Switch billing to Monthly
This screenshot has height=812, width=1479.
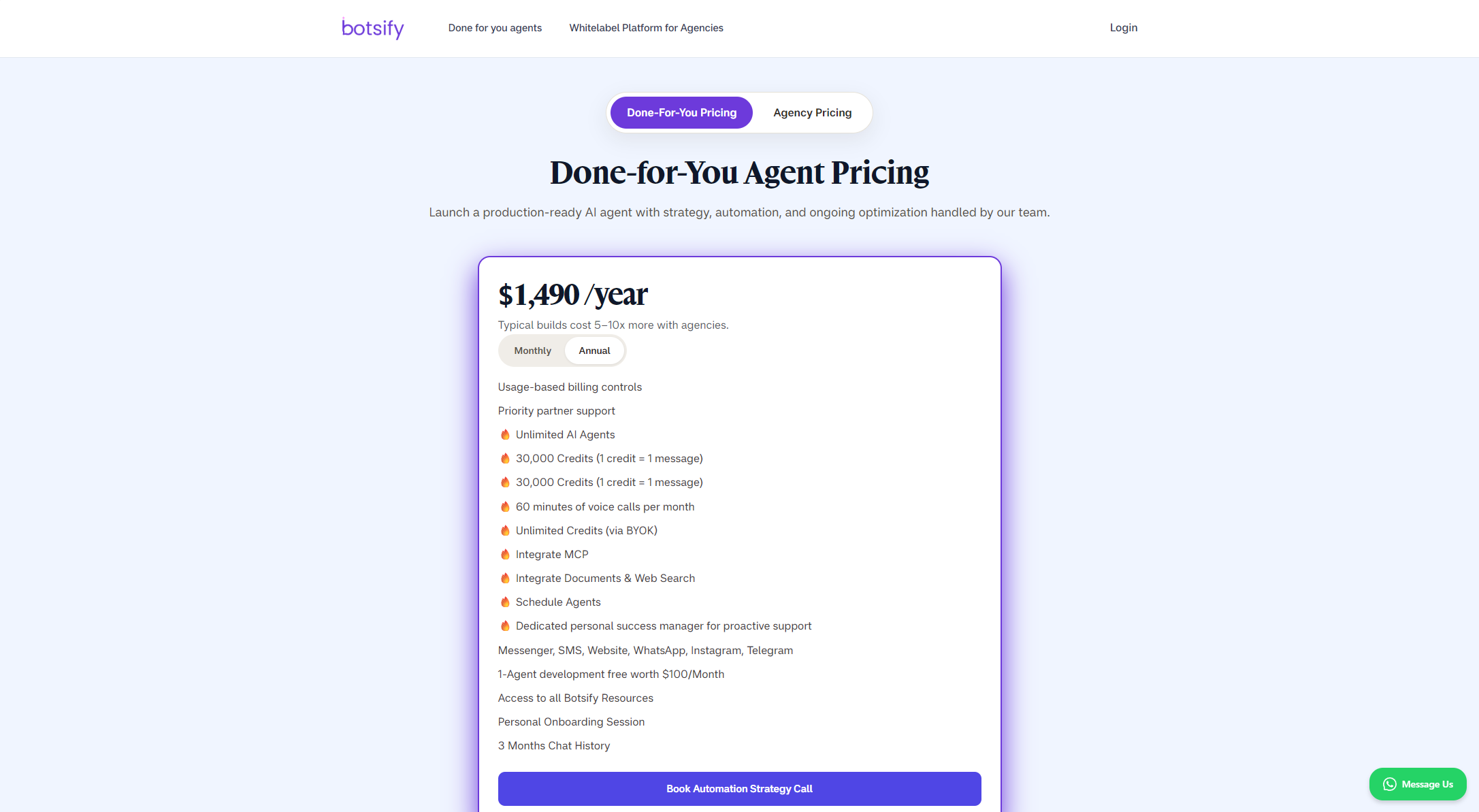pyautogui.click(x=532, y=351)
